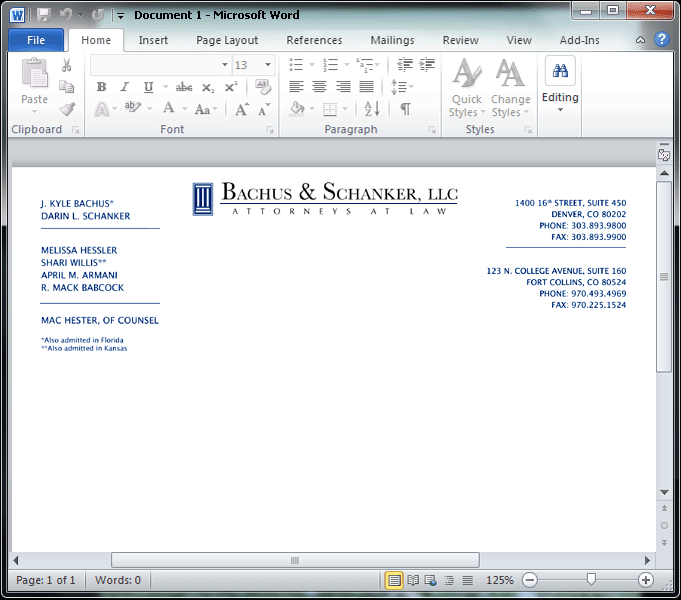The width and height of the screenshot is (681, 600).
Task: Click the Previous Page double arrow
Action: pos(664,508)
